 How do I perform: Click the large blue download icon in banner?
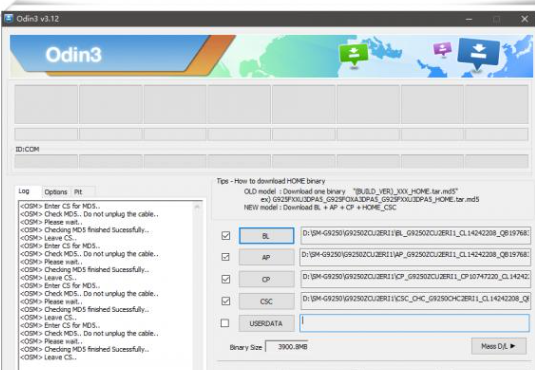click(478, 54)
